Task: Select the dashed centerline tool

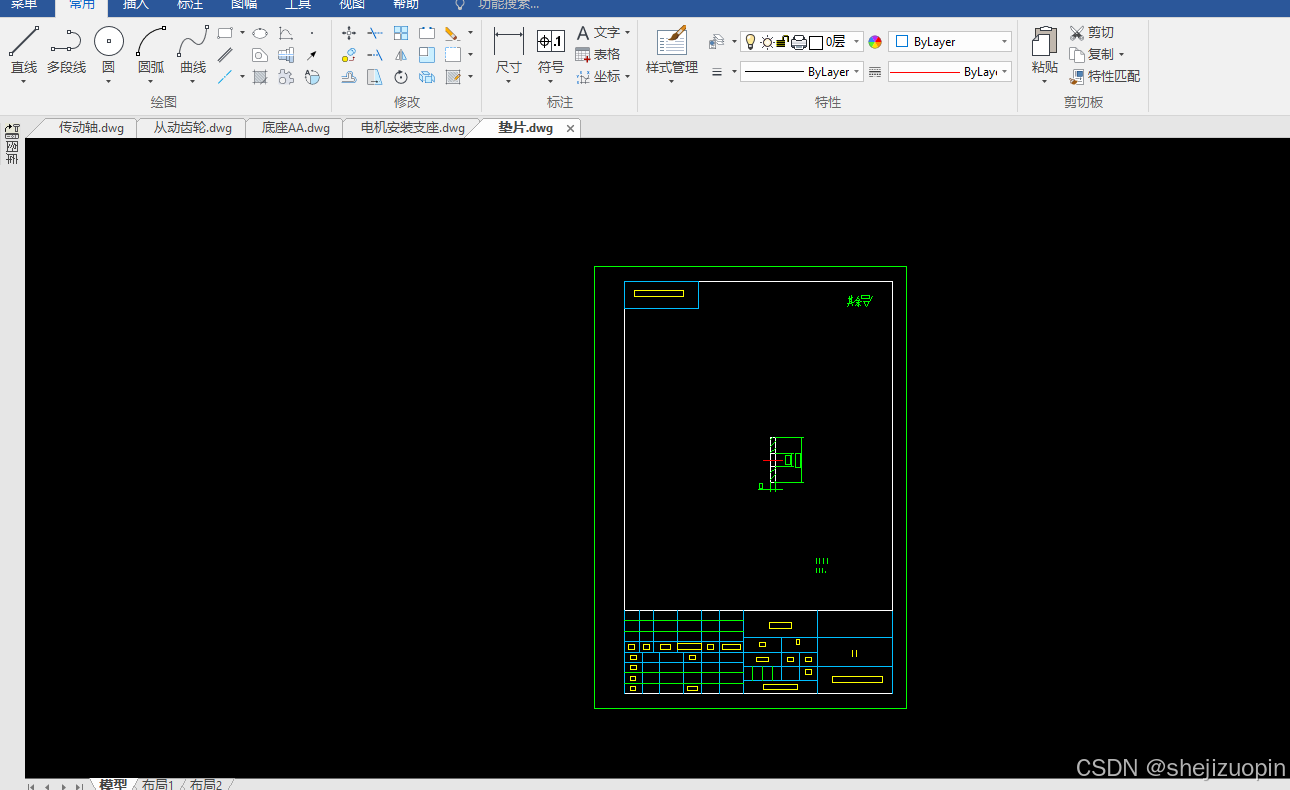Action: [225, 77]
